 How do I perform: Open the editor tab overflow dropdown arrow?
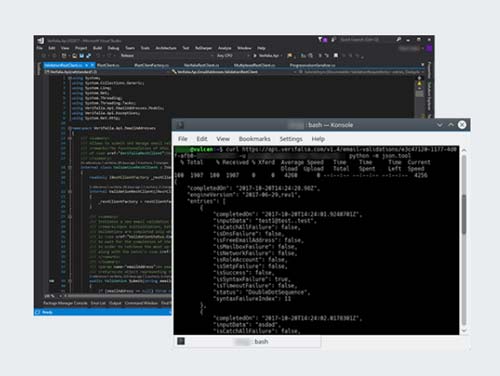tap(423, 65)
